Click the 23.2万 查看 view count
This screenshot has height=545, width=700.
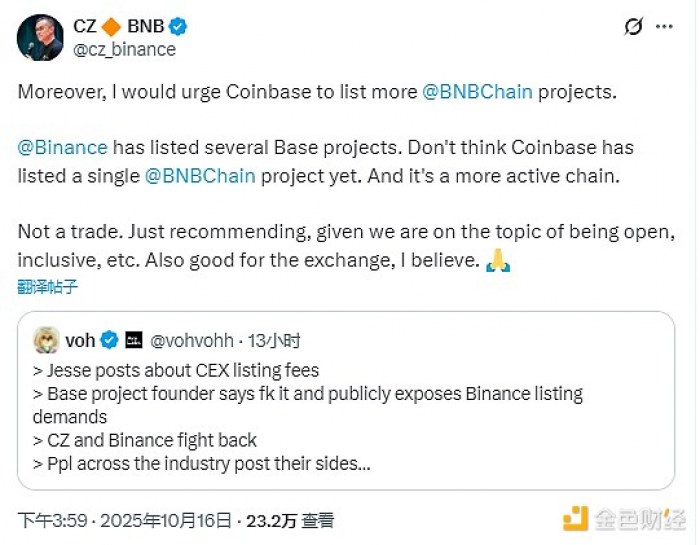pyautogui.click(x=295, y=521)
